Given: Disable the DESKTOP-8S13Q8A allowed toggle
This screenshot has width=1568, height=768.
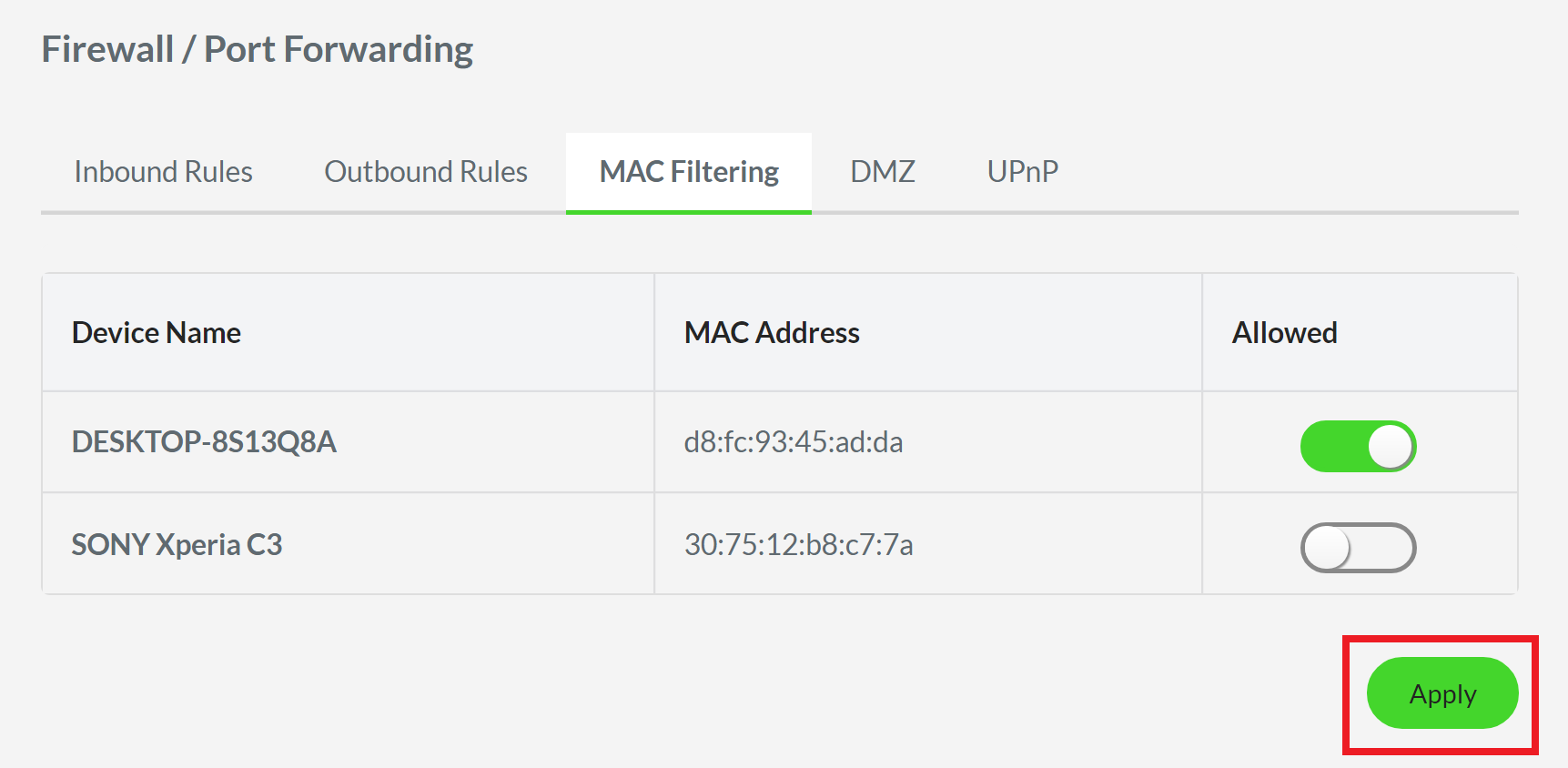Looking at the screenshot, I should pyautogui.click(x=1357, y=446).
